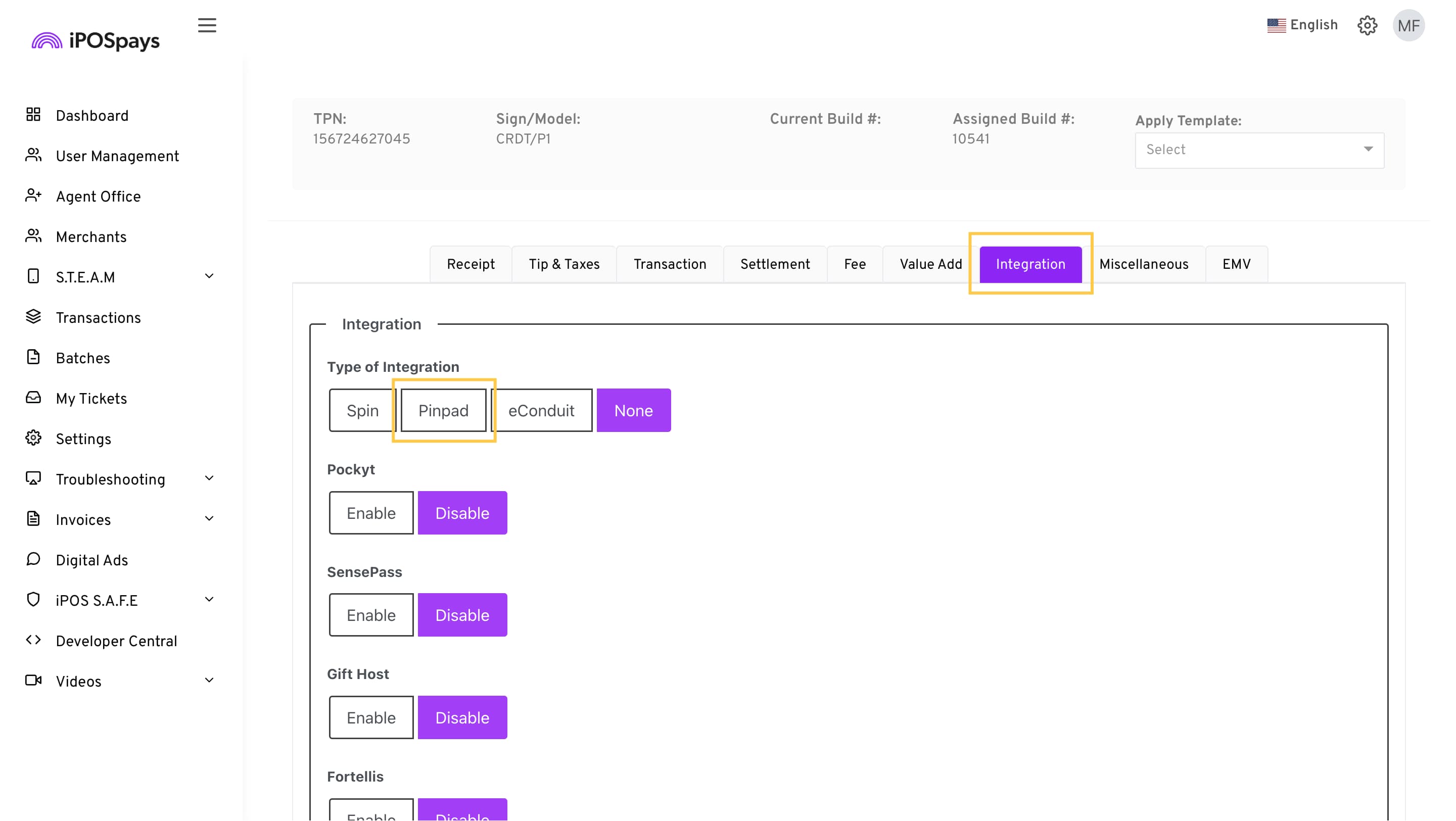The image size is (1456, 821).
Task: Change language via English selector
Action: point(1302,25)
